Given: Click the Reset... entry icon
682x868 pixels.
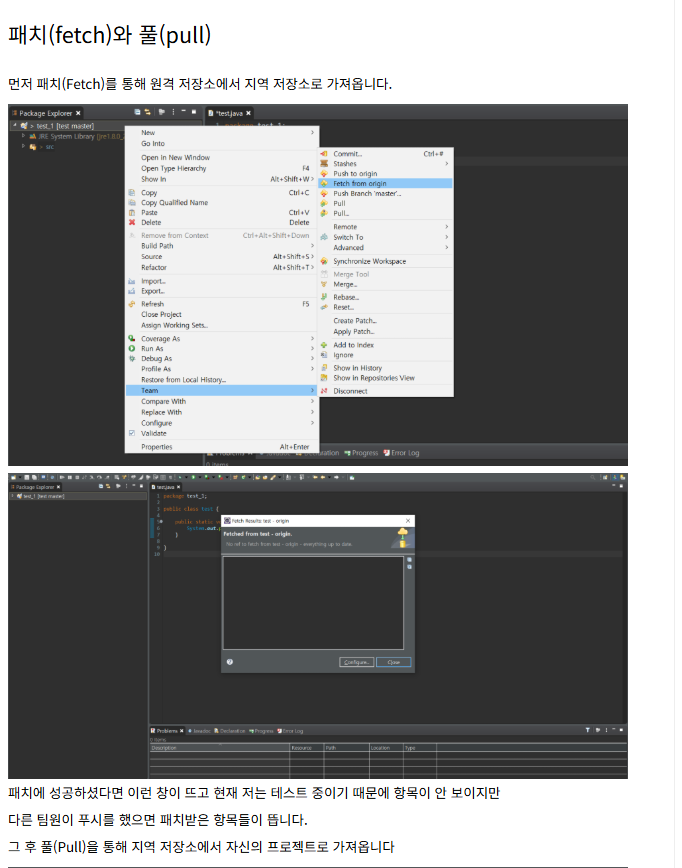Looking at the screenshot, I should [x=324, y=307].
